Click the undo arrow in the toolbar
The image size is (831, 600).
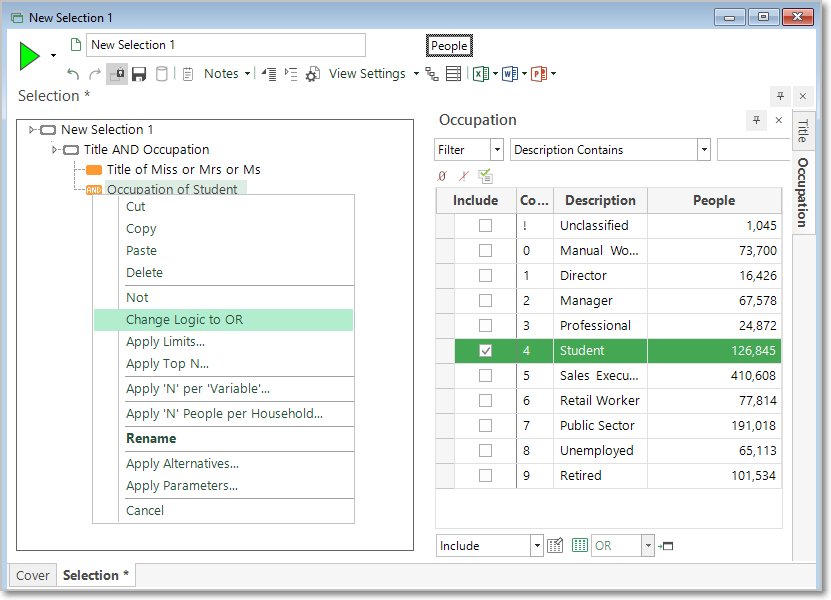[x=73, y=74]
